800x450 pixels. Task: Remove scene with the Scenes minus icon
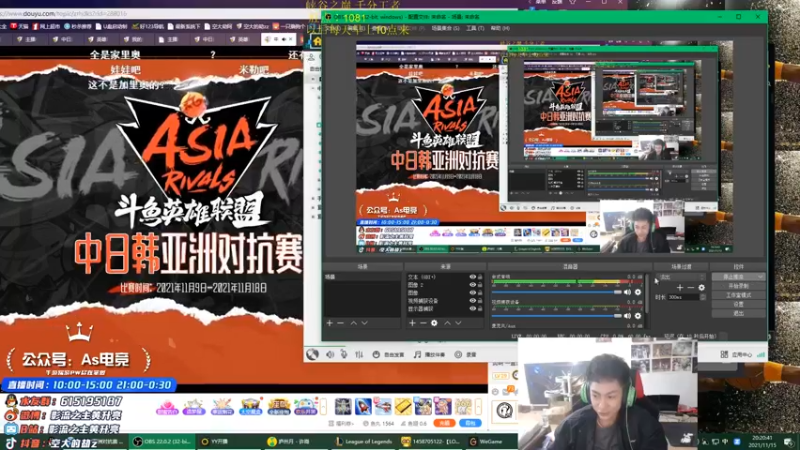pos(340,323)
